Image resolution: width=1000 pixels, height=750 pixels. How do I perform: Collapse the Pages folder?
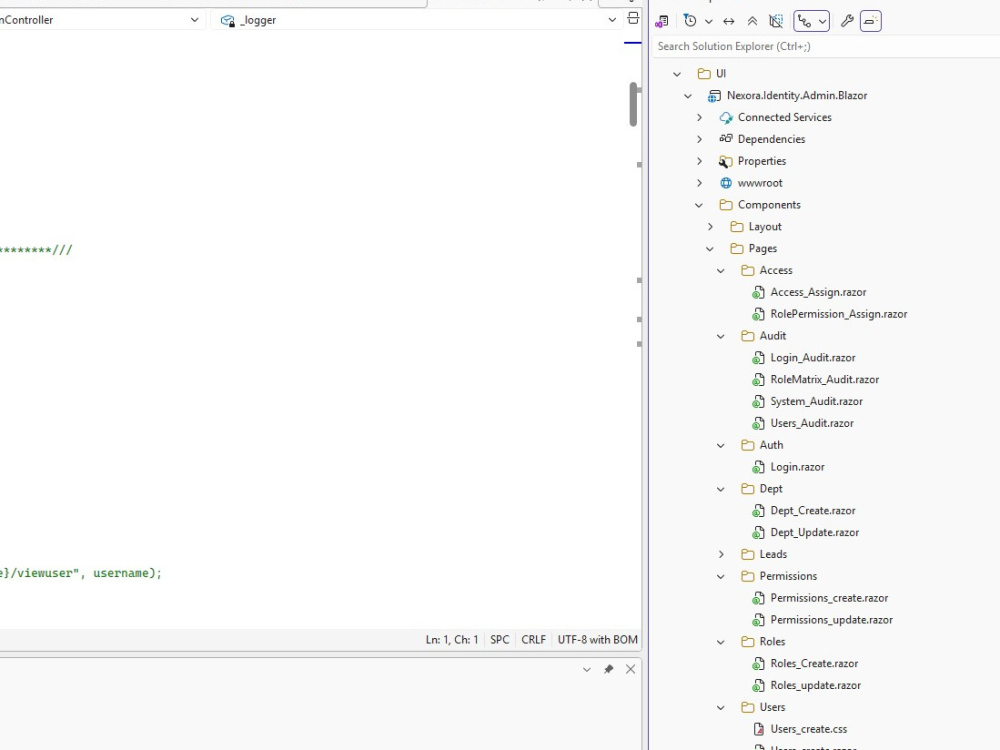tap(710, 249)
